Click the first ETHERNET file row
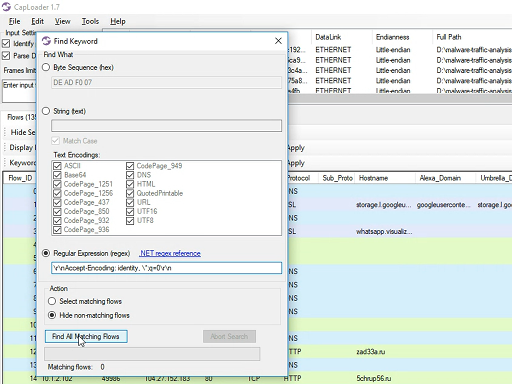Screen dimensions: 512x384 coord(400,50)
